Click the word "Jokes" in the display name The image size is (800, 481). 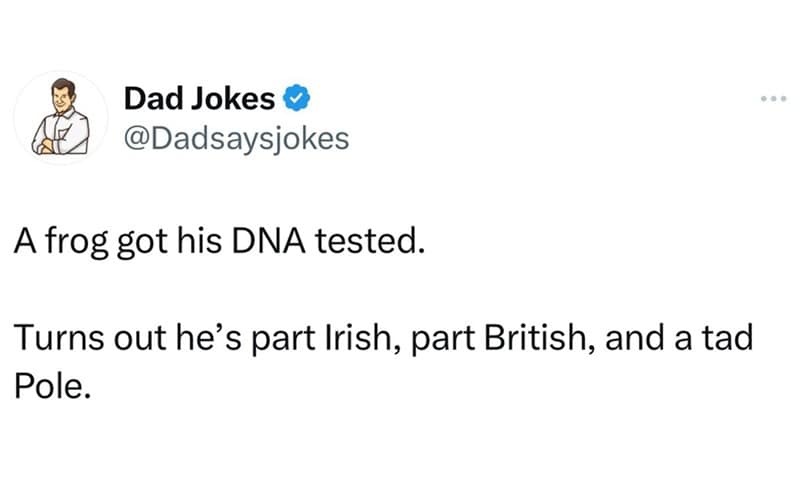click(233, 98)
